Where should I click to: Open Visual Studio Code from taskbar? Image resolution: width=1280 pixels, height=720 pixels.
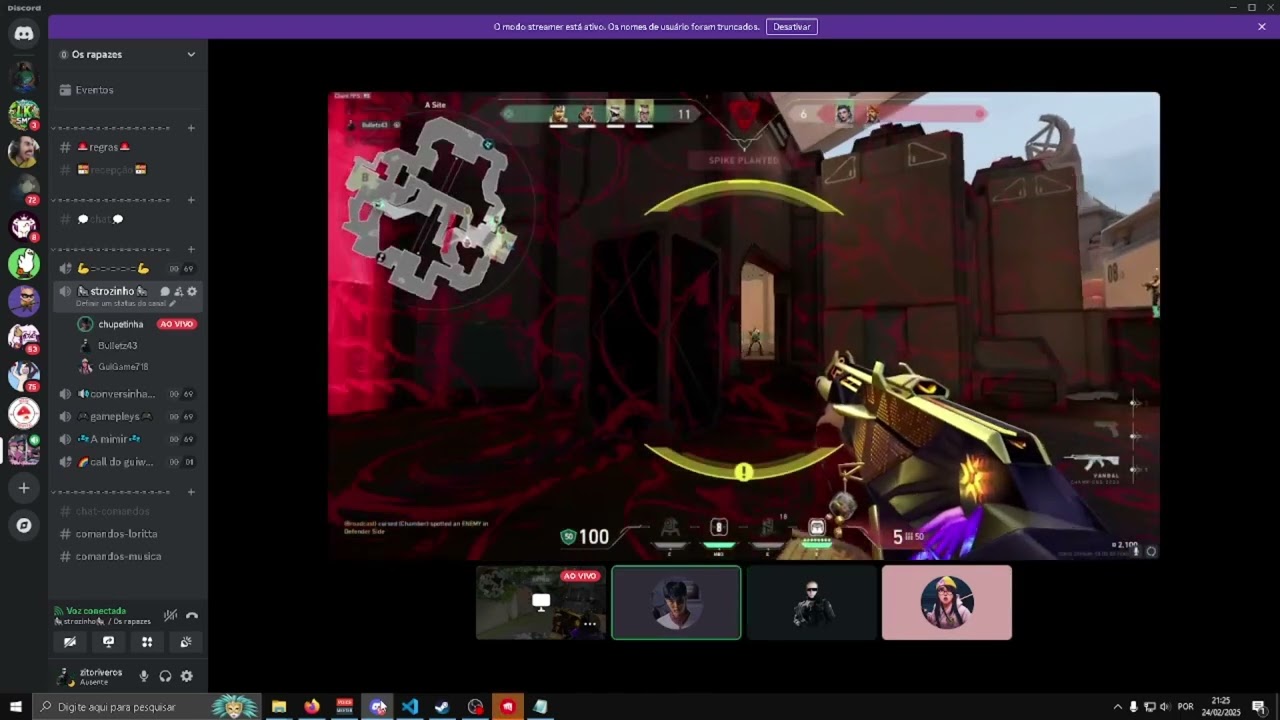(410, 707)
